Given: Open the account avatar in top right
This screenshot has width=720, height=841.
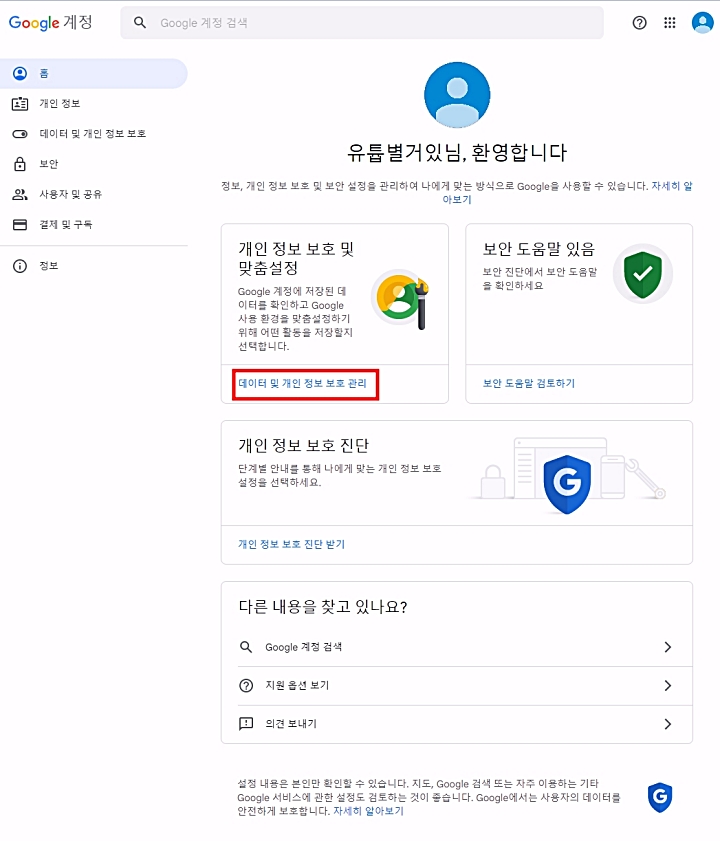Looking at the screenshot, I should (x=702, y=23).
